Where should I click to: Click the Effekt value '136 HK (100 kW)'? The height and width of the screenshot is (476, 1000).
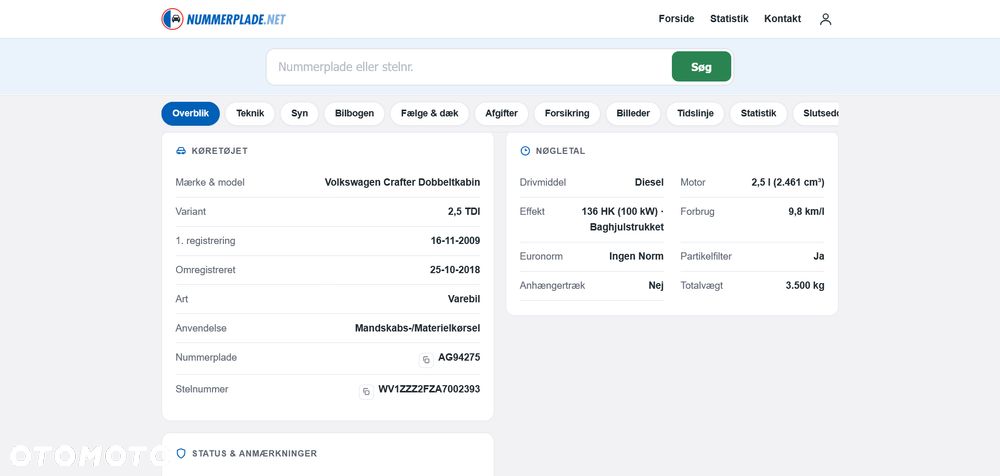(619, 212)
